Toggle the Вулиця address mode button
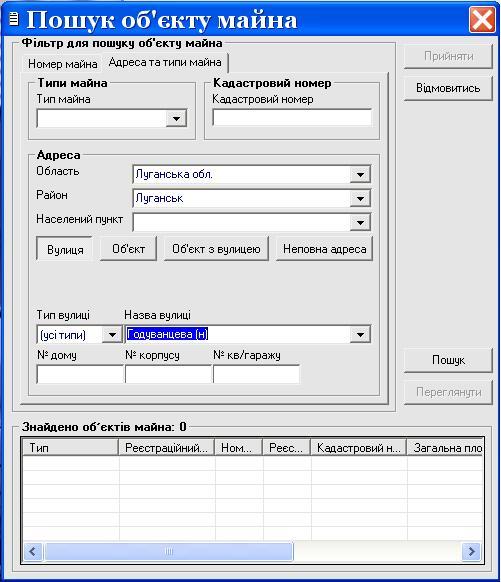The image size is (501, 582). coord(65,249)
